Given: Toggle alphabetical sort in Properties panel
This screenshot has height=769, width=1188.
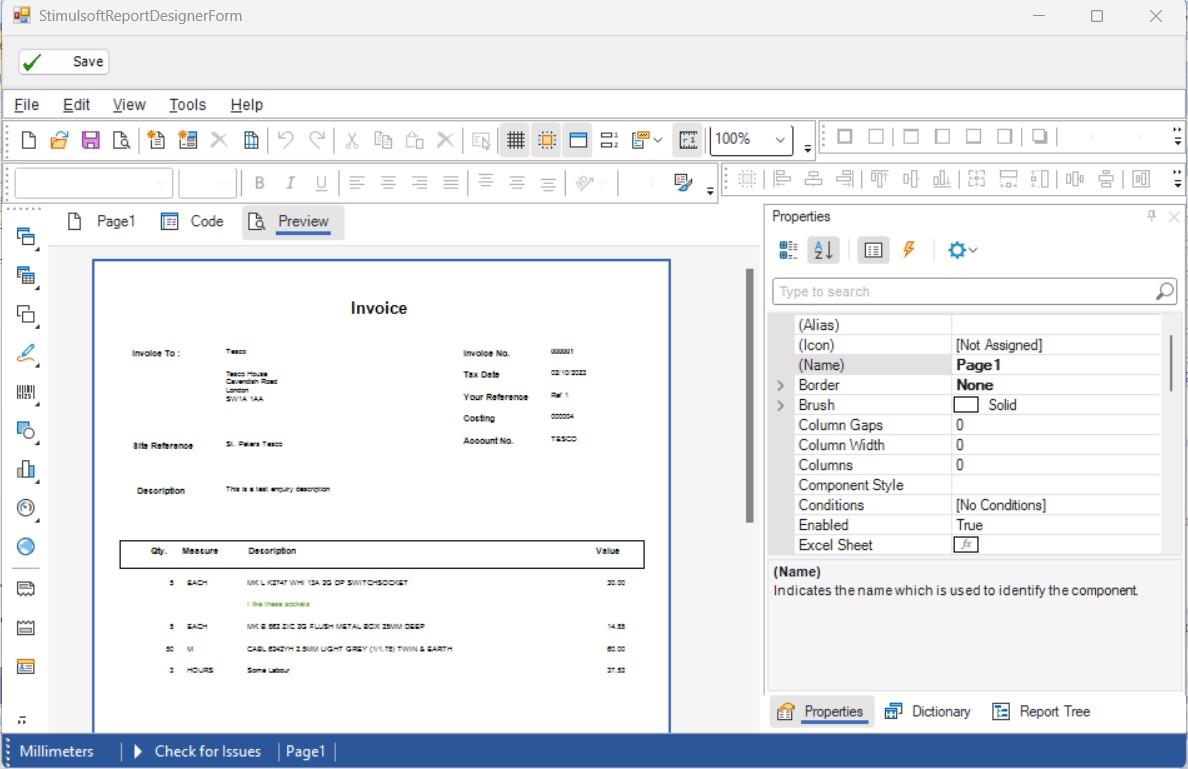Looking at the screenshot, I should 823,250.
